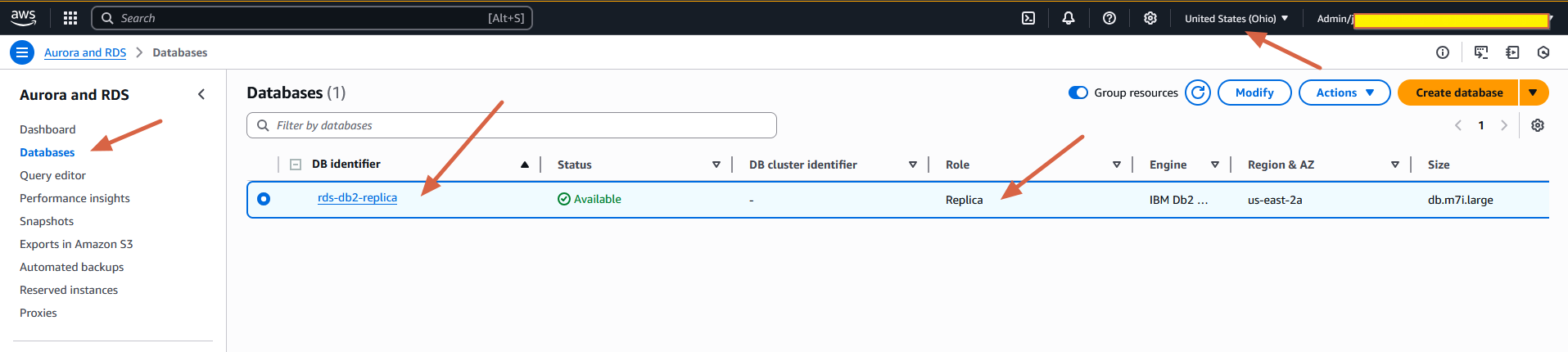Screen dimensions: 1568x352
Task: Open the page exit-arrow icon in breadcrumb bar
Action: pyautogui.click(x=1512, y=52)
